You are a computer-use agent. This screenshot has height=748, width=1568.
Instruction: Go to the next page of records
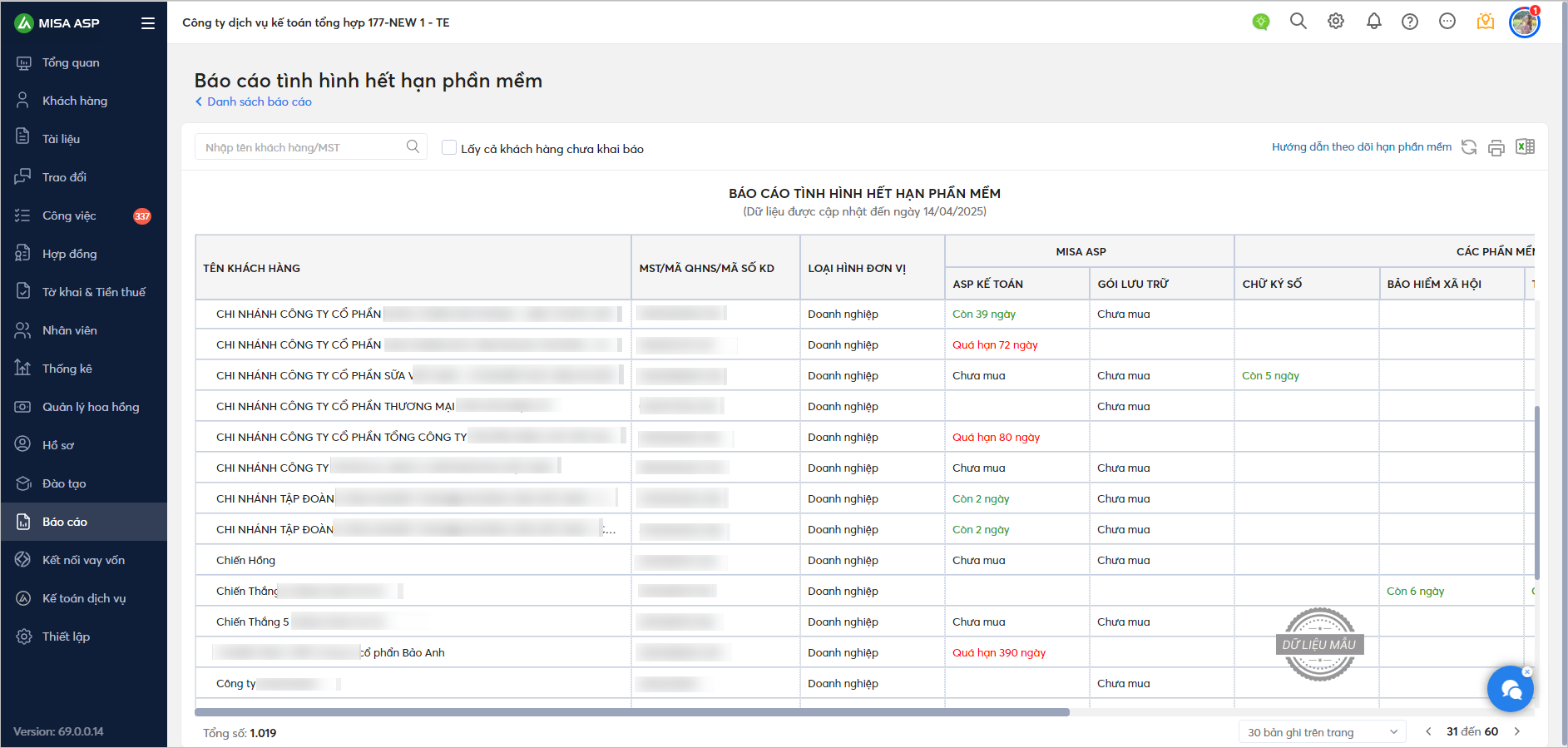1517,731
